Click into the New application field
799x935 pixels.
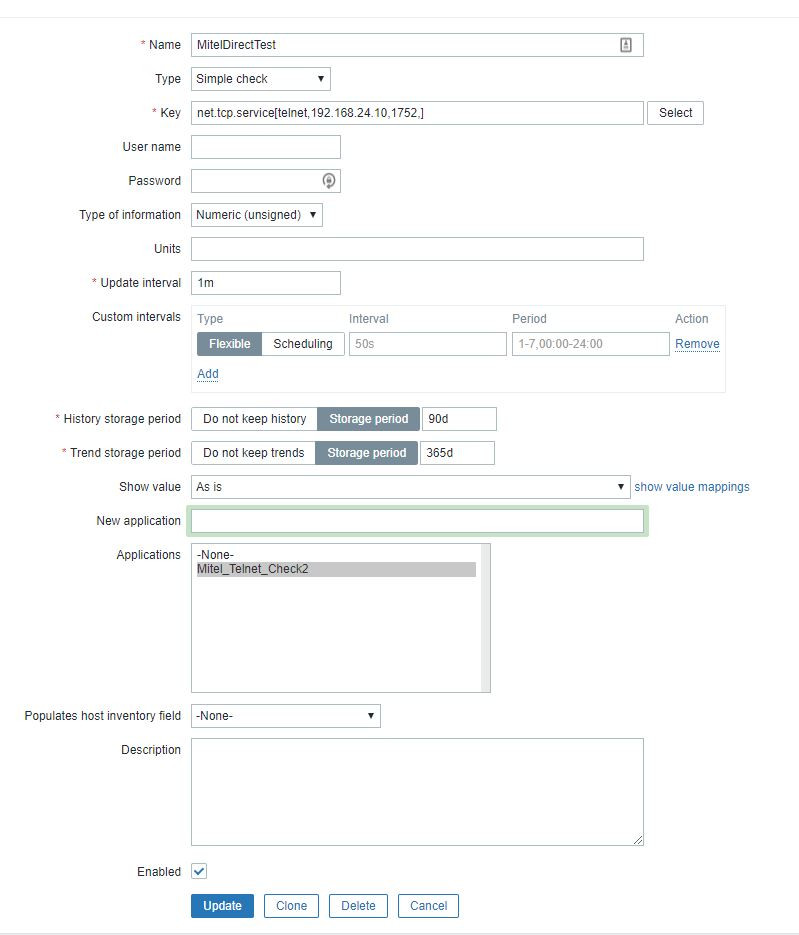click(417, 521)
